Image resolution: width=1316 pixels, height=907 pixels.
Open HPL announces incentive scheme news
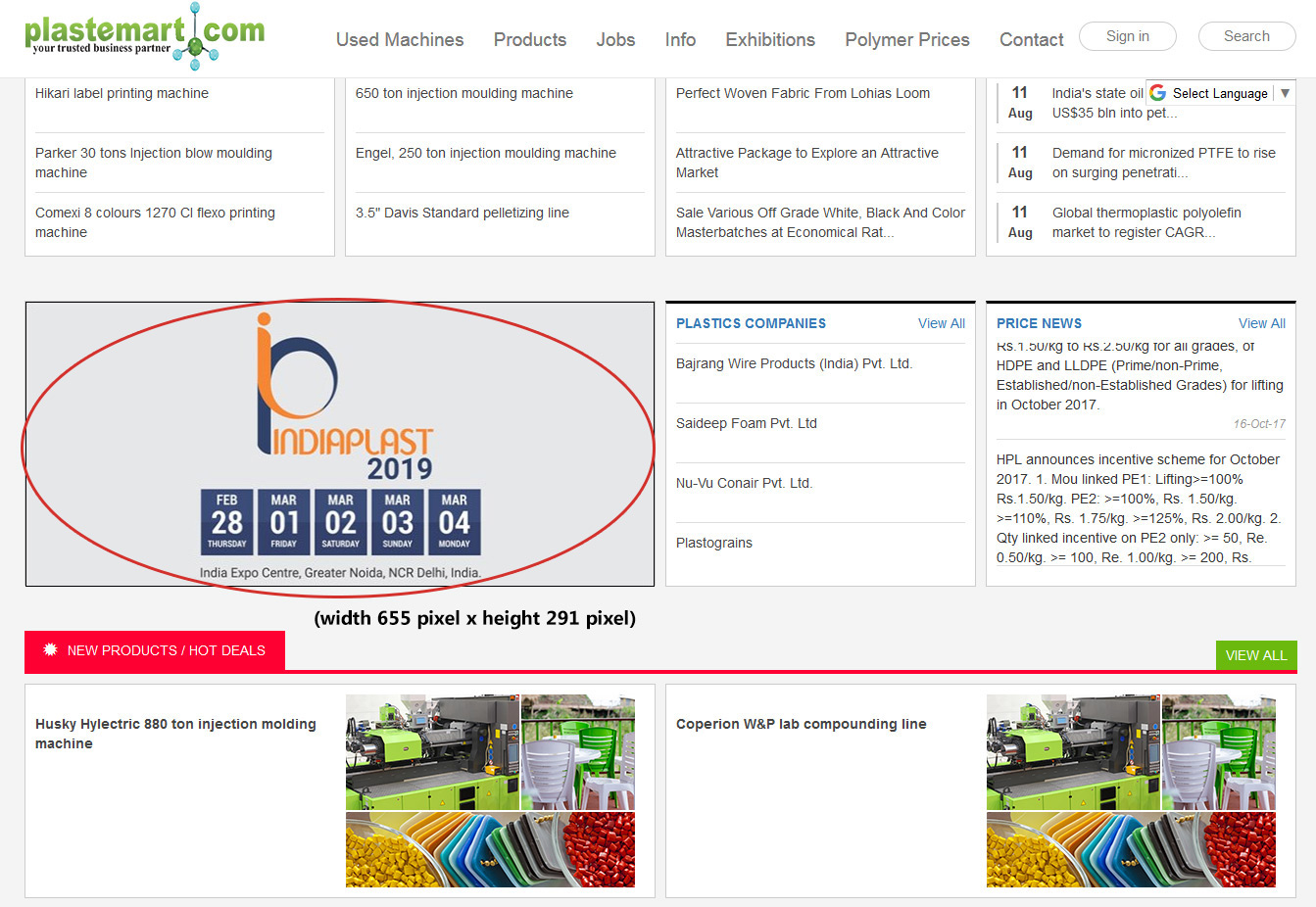[x=1139, y=508]
